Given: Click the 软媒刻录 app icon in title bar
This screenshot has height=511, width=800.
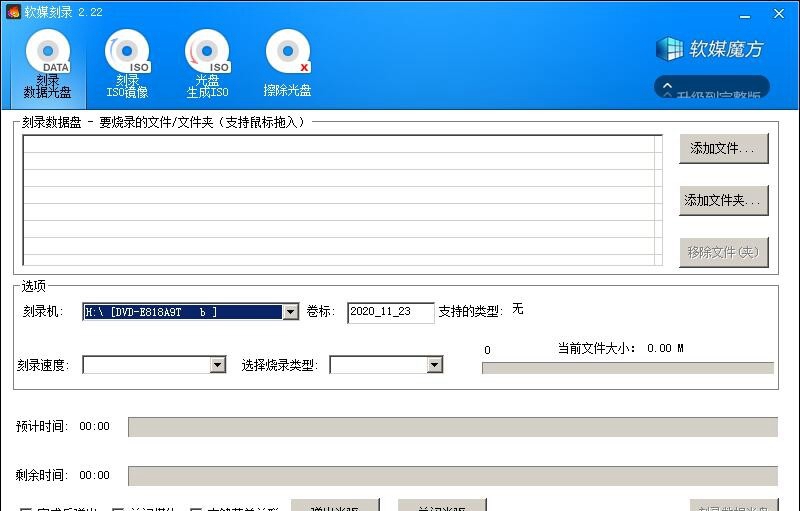Looking at the screenshot, I should pos(13,12).
